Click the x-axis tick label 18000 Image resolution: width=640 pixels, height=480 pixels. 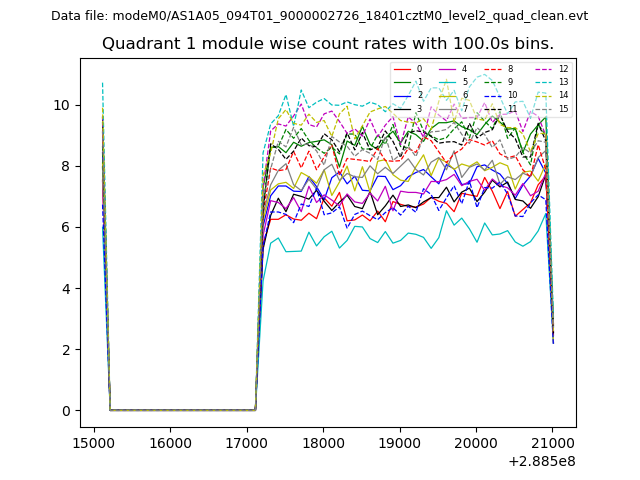click(323, 444)
